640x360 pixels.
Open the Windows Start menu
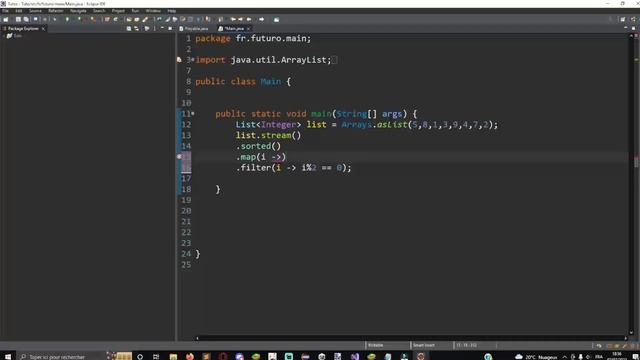pyautogui.click(x=8, y=356)
